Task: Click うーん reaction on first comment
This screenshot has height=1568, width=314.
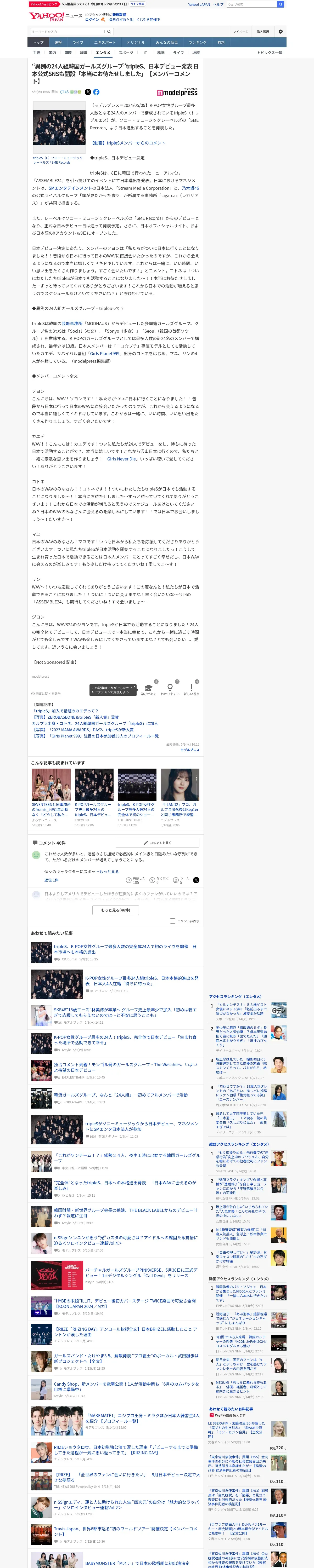Action: coord(176,880)
